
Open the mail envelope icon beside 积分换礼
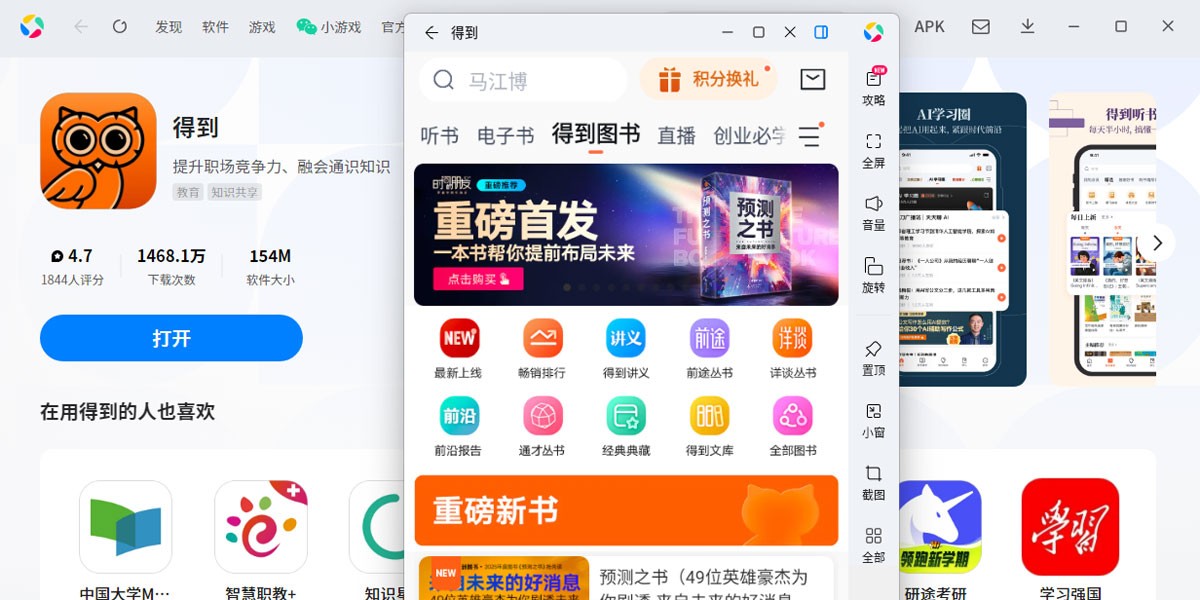click(x=813, y=79)
